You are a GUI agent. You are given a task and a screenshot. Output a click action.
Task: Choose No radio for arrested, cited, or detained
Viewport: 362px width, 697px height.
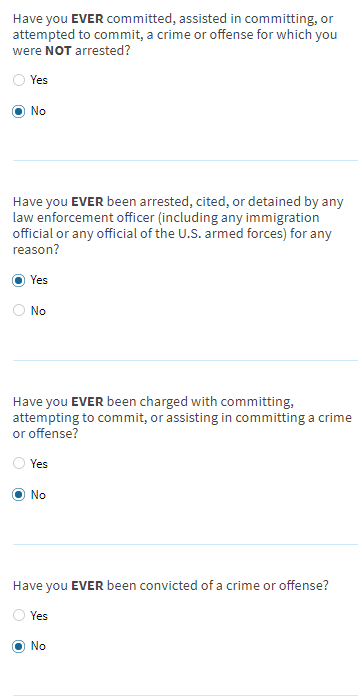click(19, 310)
